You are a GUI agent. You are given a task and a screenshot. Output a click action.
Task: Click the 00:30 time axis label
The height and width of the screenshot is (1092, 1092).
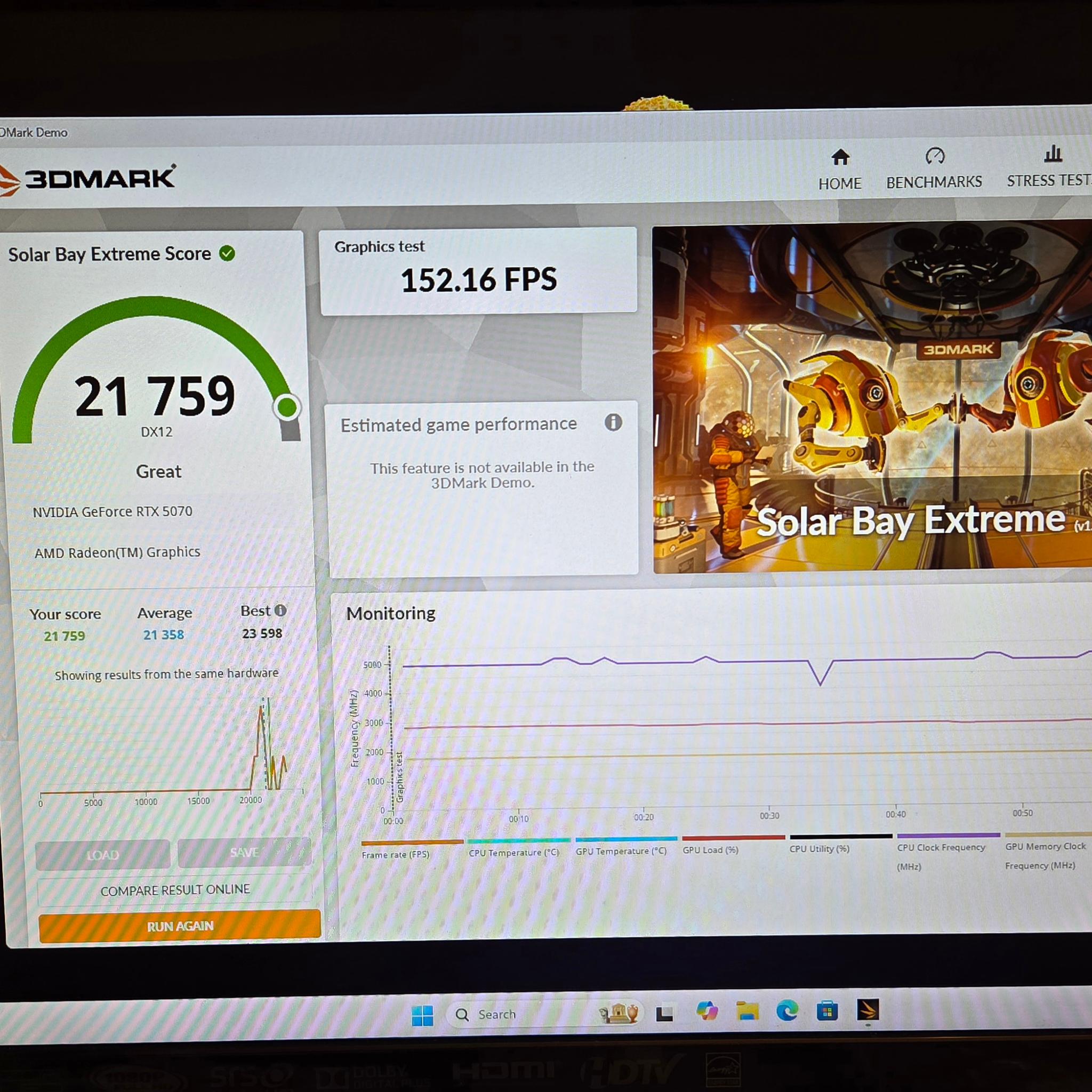[769, 816]
